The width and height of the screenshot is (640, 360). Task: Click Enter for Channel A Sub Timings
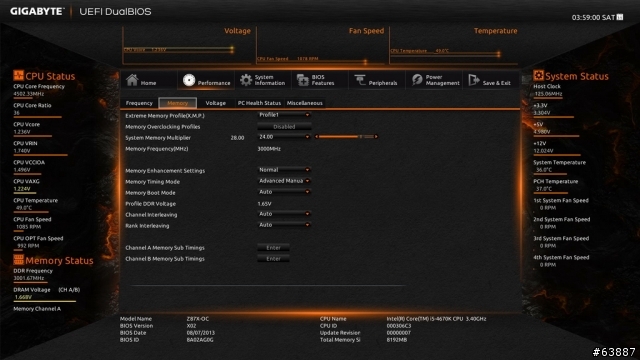273,248
